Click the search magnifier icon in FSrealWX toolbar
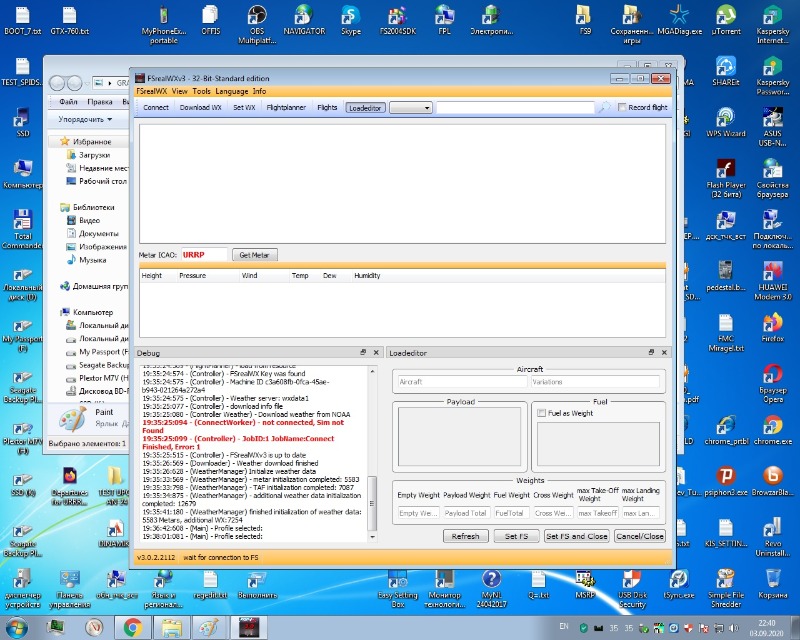 coord(605,107)
